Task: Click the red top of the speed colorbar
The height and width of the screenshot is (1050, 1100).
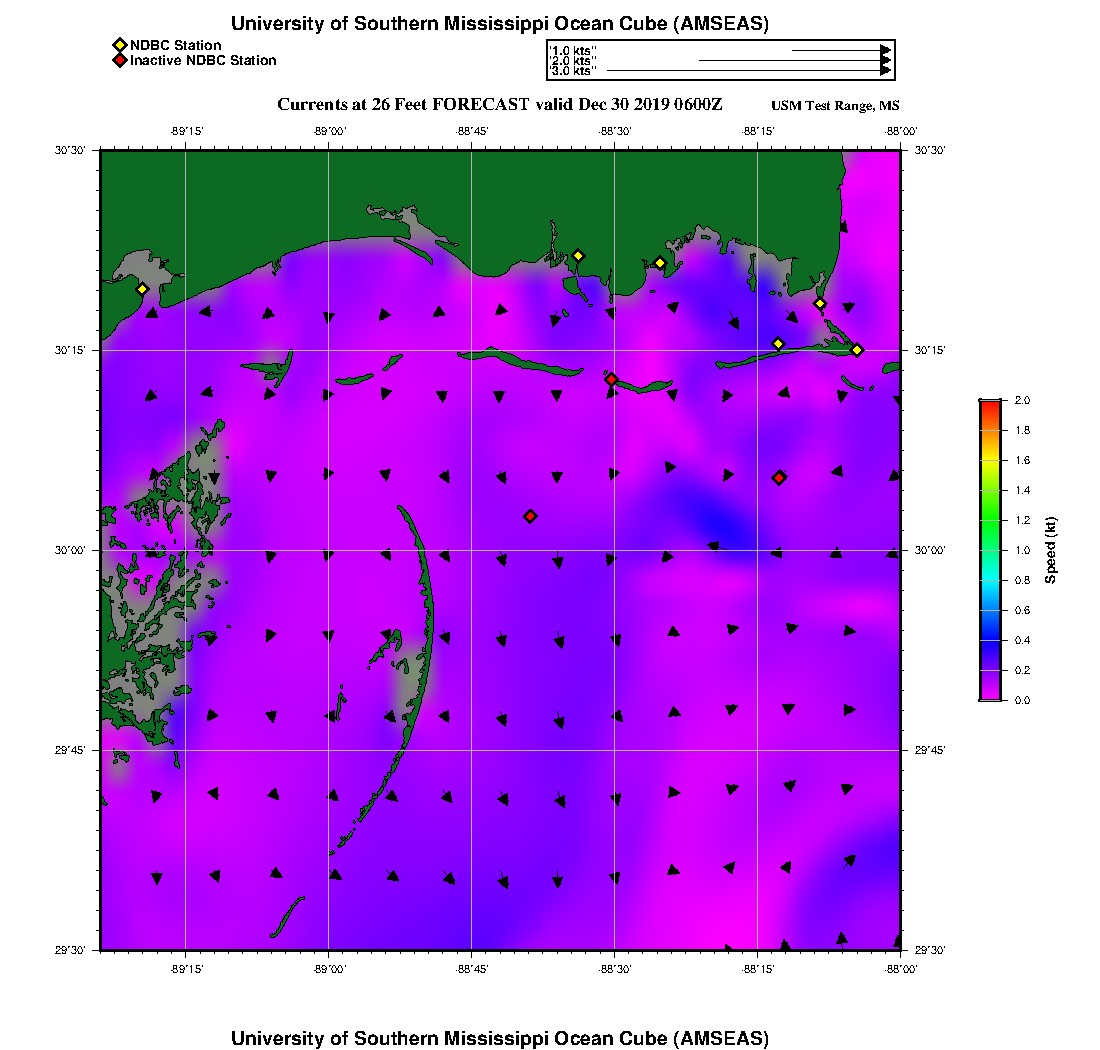Action: [990, 405]
